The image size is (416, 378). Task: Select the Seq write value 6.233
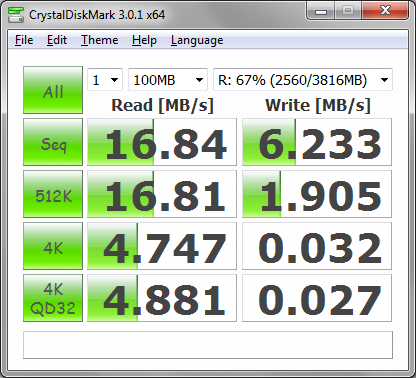point(317,142)
